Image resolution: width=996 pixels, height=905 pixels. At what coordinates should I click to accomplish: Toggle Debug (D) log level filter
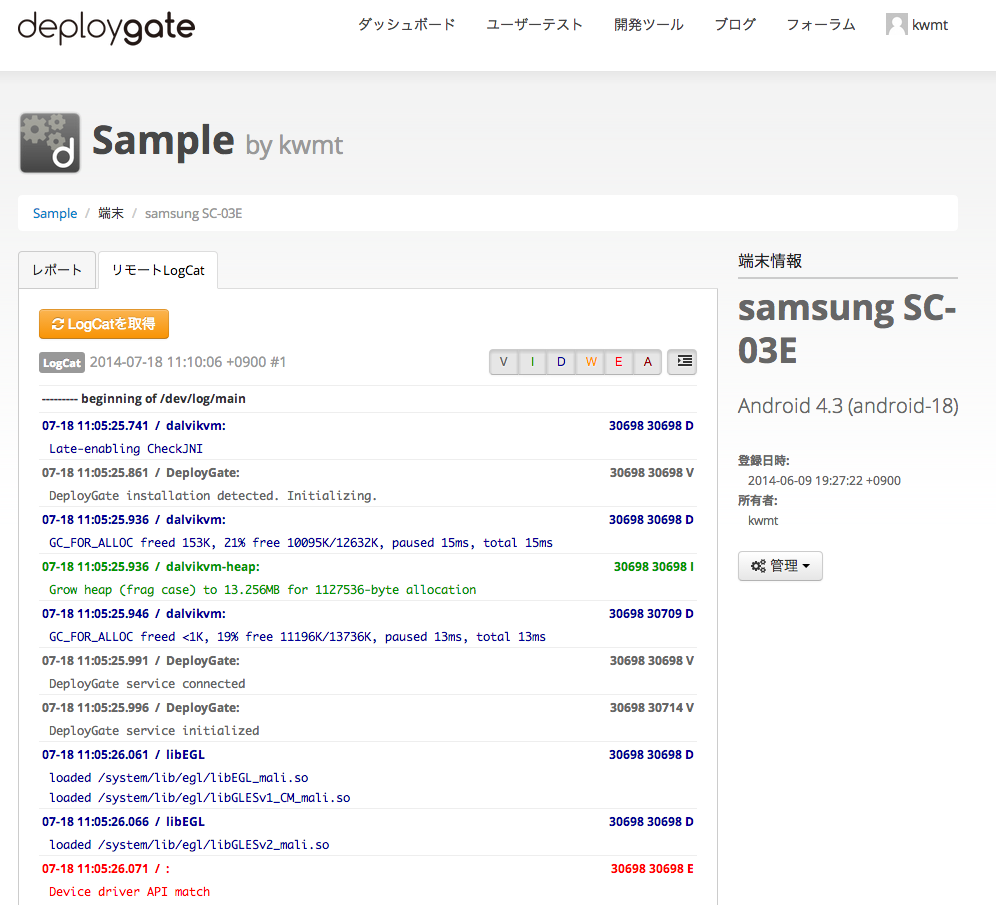(561, 362)
